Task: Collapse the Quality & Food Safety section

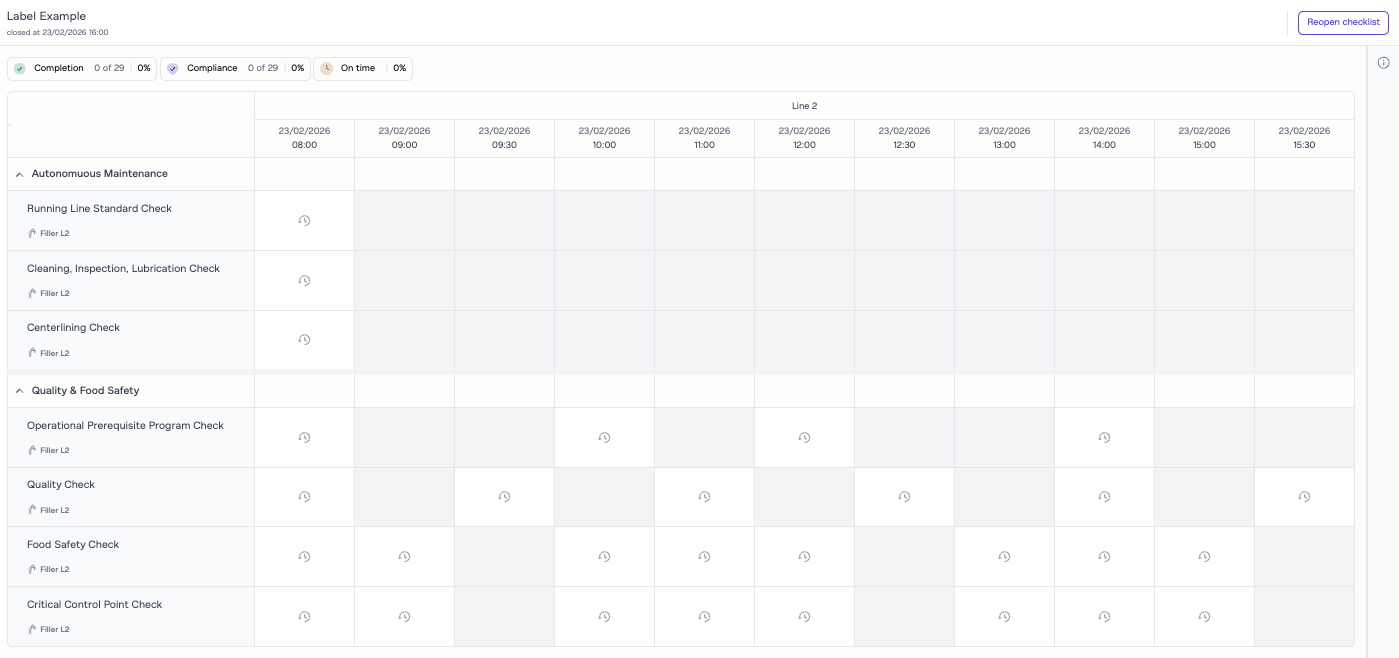Action: [19, 391]
